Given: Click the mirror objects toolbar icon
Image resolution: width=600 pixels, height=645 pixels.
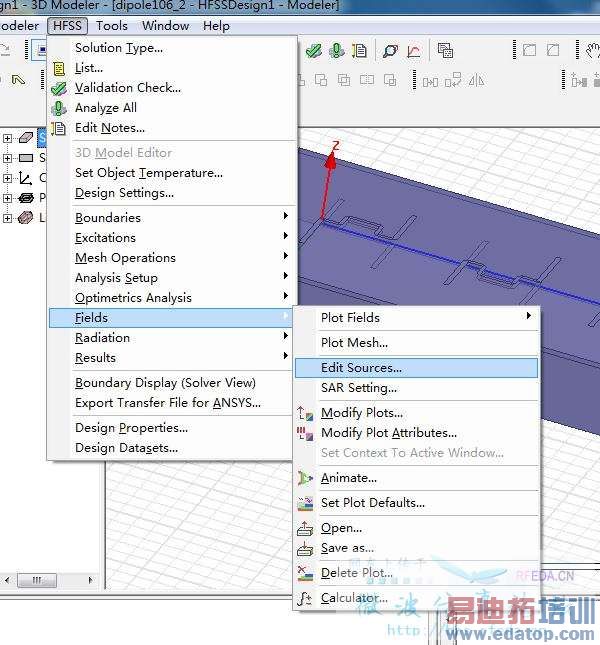Looking at the screenshot, I should click(x=476, y=80).
